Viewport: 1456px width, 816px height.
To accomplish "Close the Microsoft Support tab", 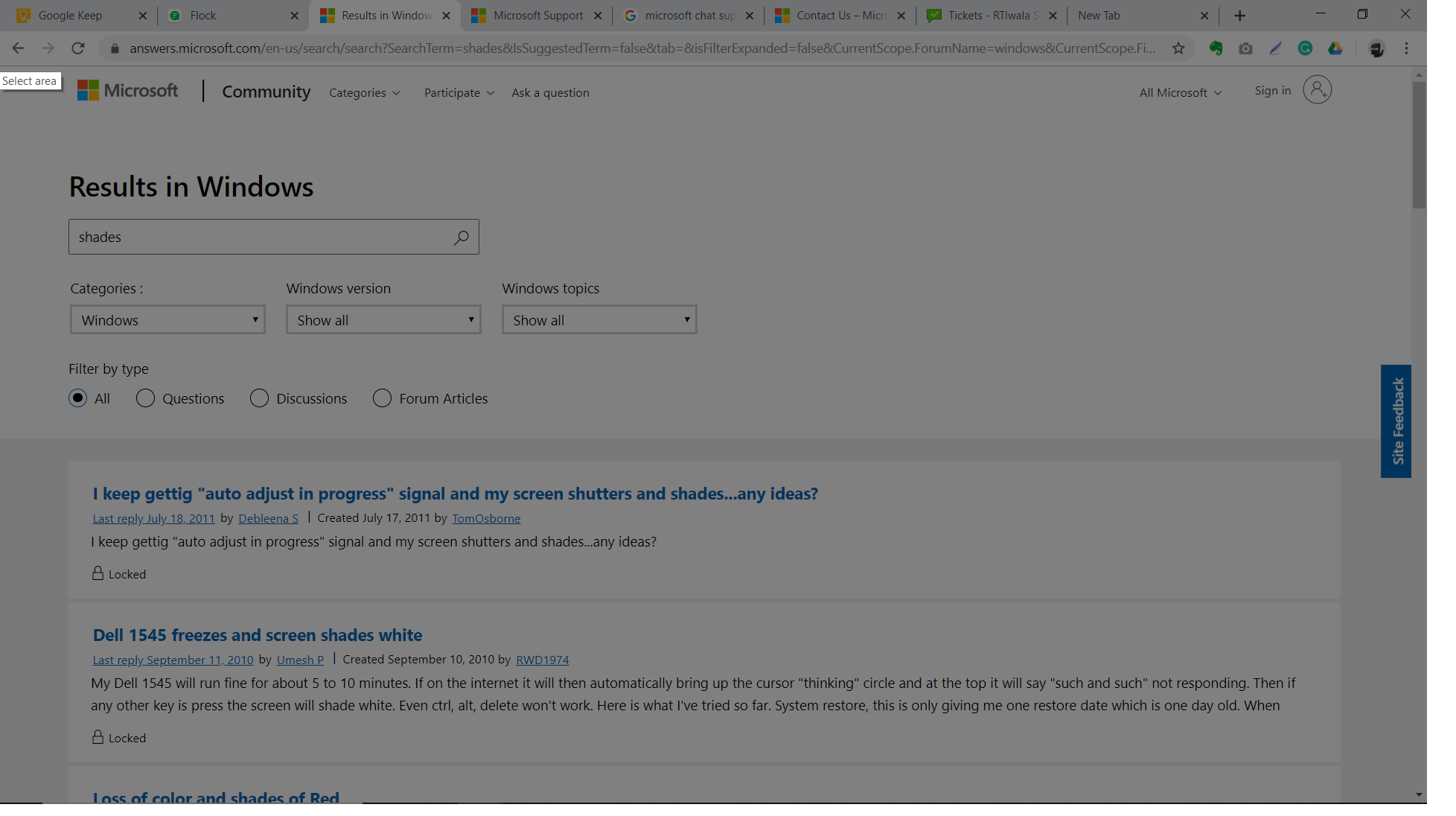I will point(598,16).
